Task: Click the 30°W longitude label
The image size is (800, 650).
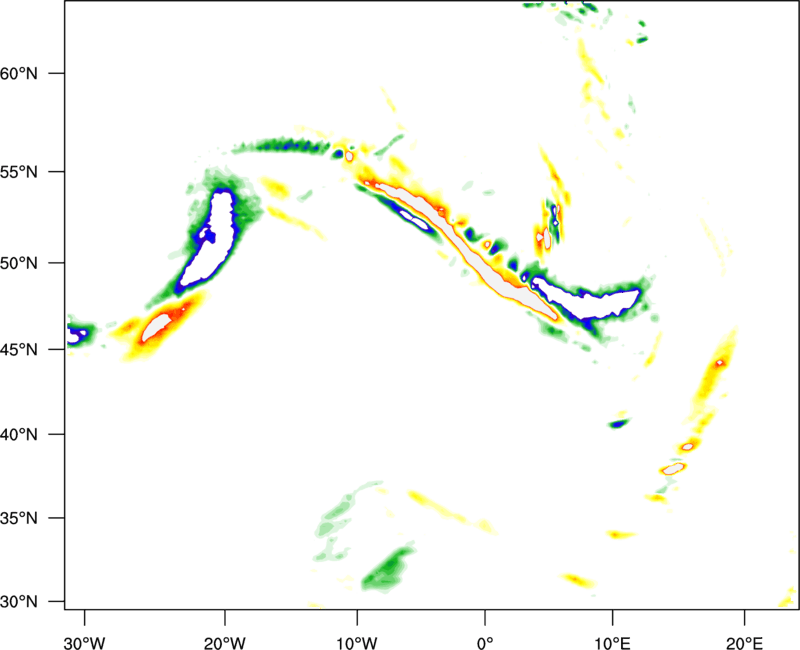Action: click(x=84, y=643)
